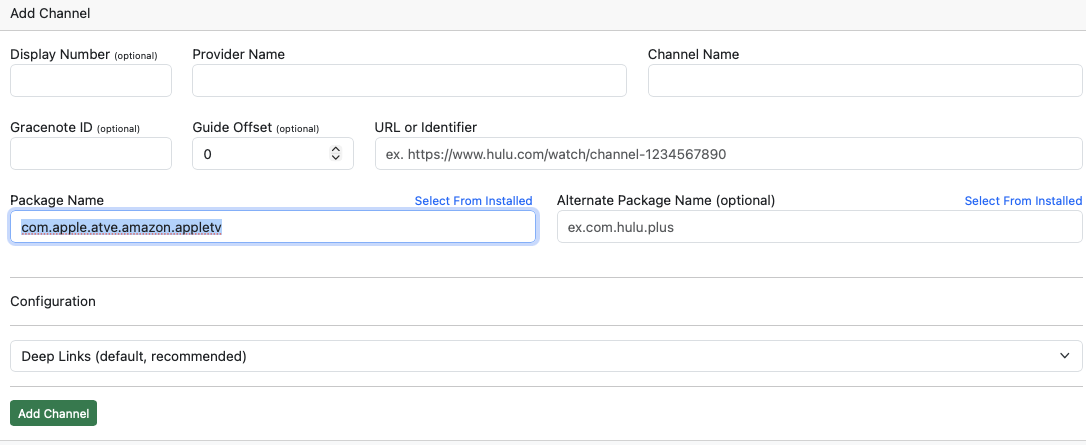
Task: Click the Guide Offset number field
Action: click(x=260, y=154)
